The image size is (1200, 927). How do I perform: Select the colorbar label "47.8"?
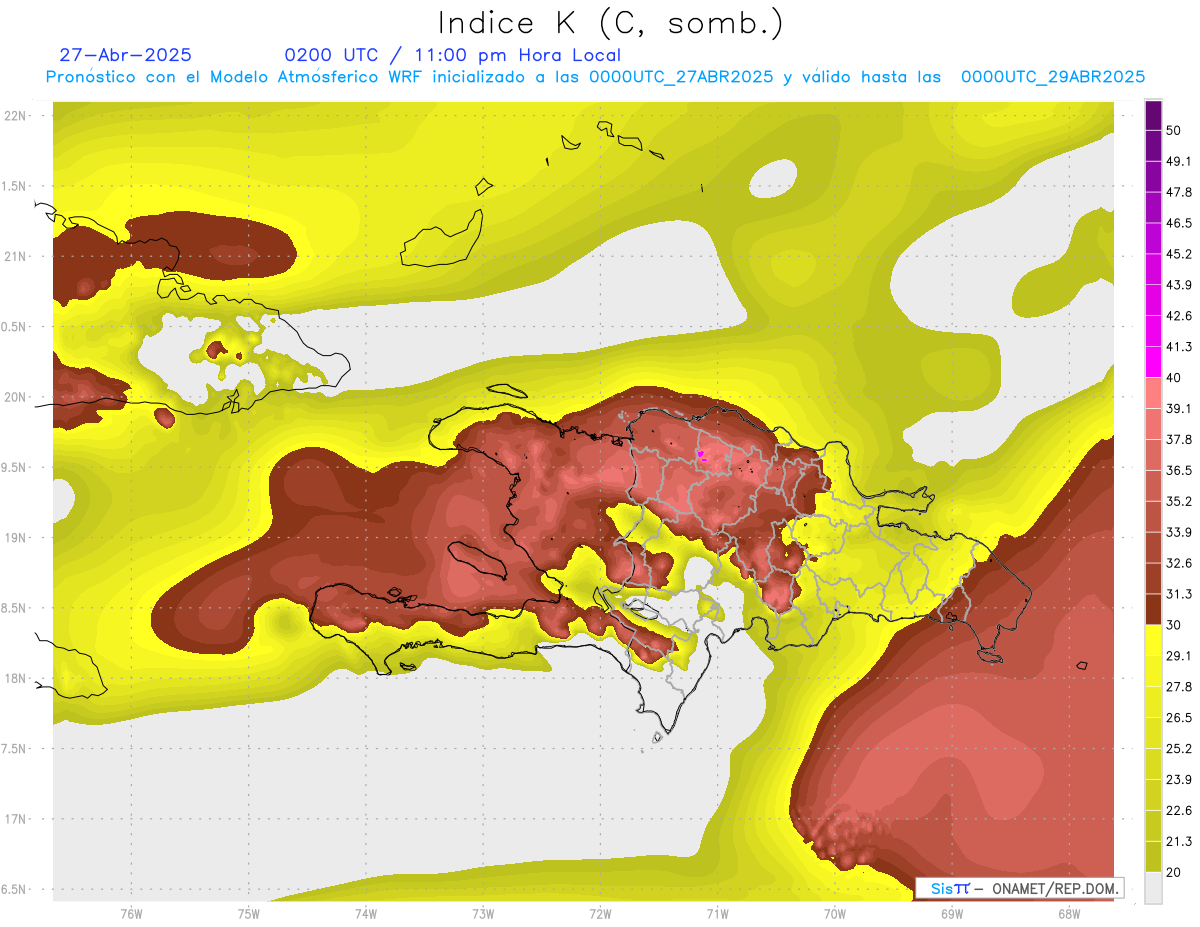point(1178,192)
